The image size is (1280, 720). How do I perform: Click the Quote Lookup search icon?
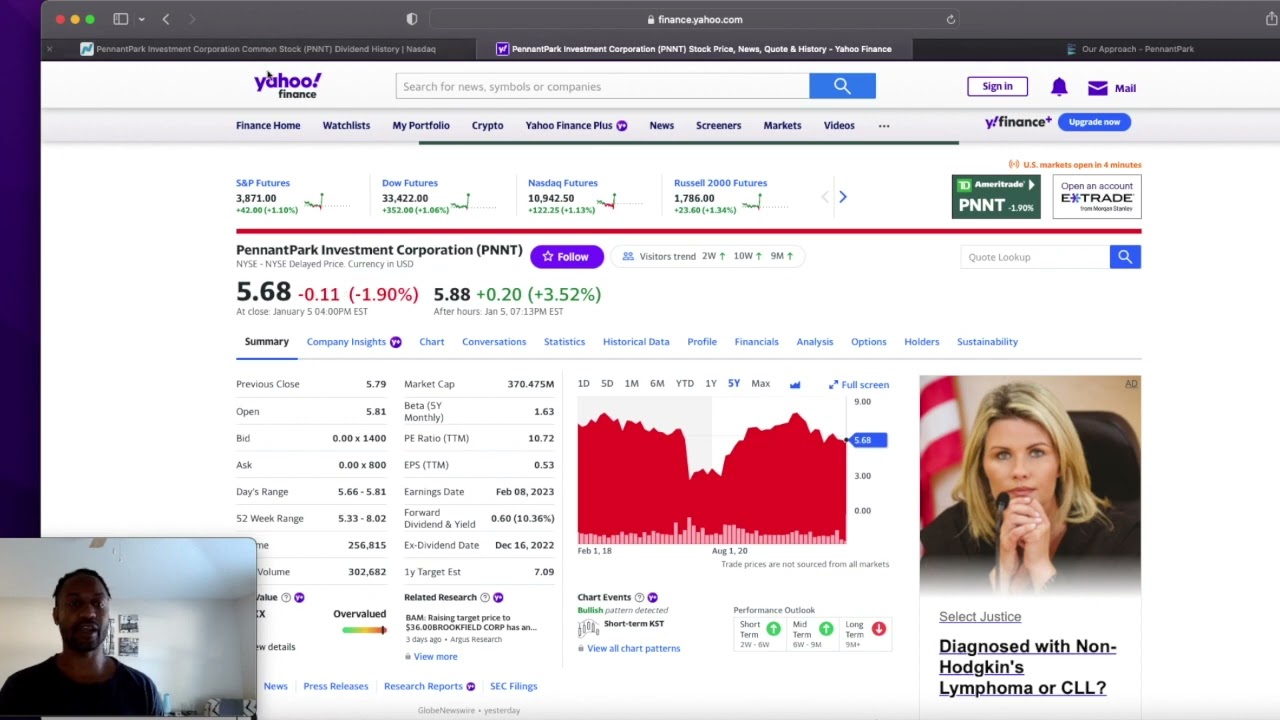point(1125,257)
